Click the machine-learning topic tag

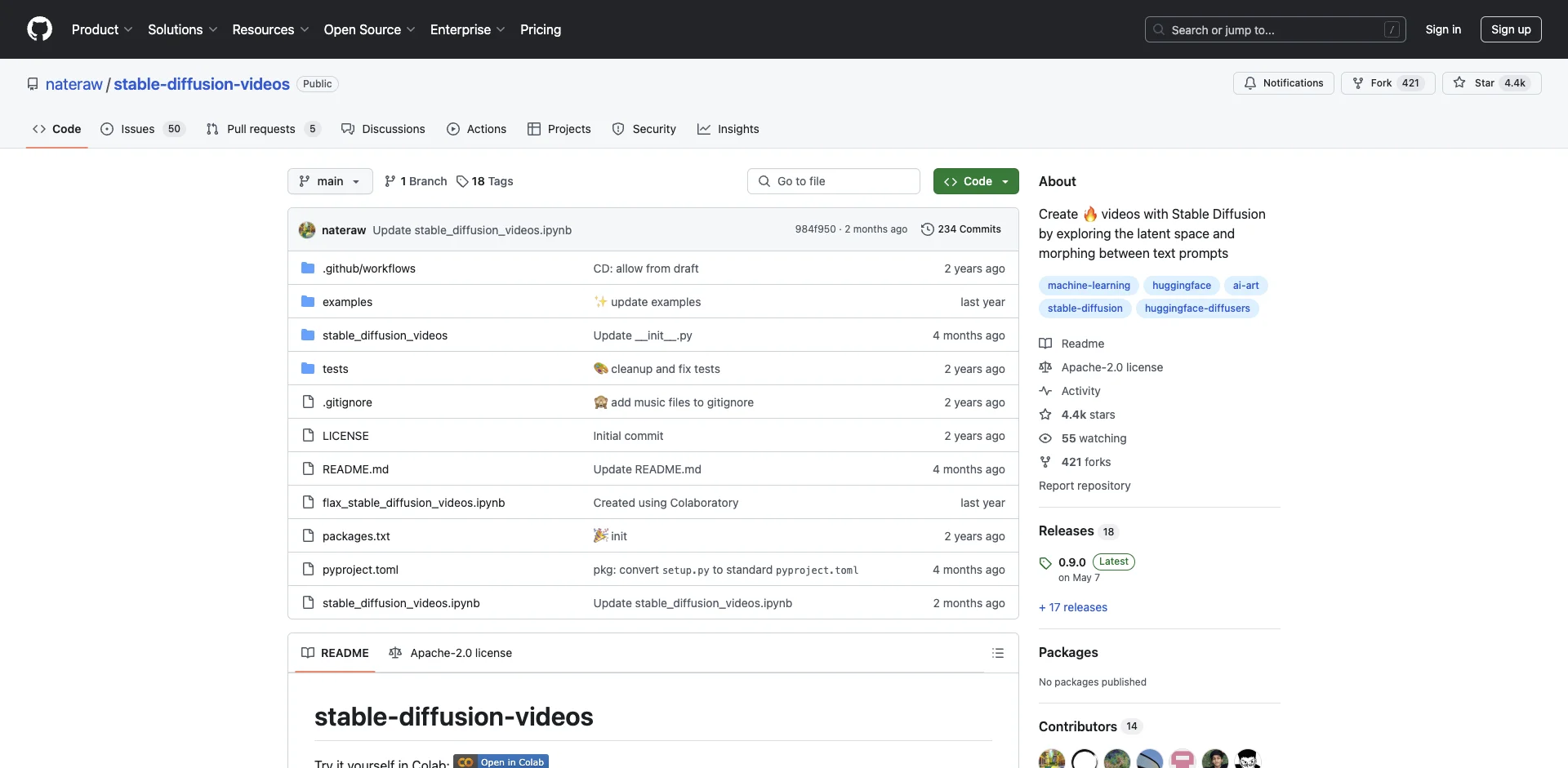point(1089,286)
